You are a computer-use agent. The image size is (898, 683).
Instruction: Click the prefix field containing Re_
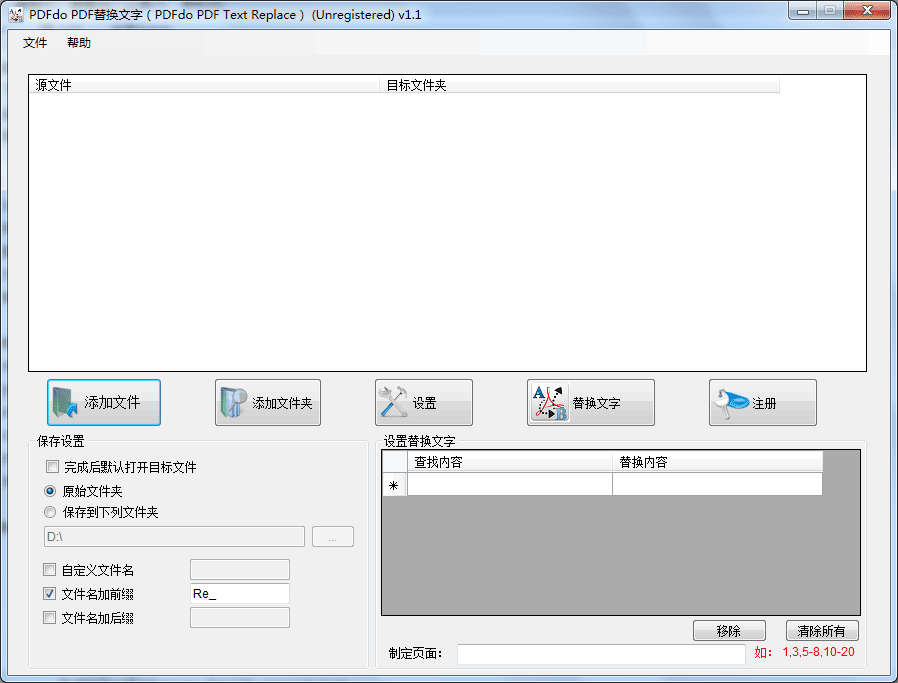pos(240,594)
